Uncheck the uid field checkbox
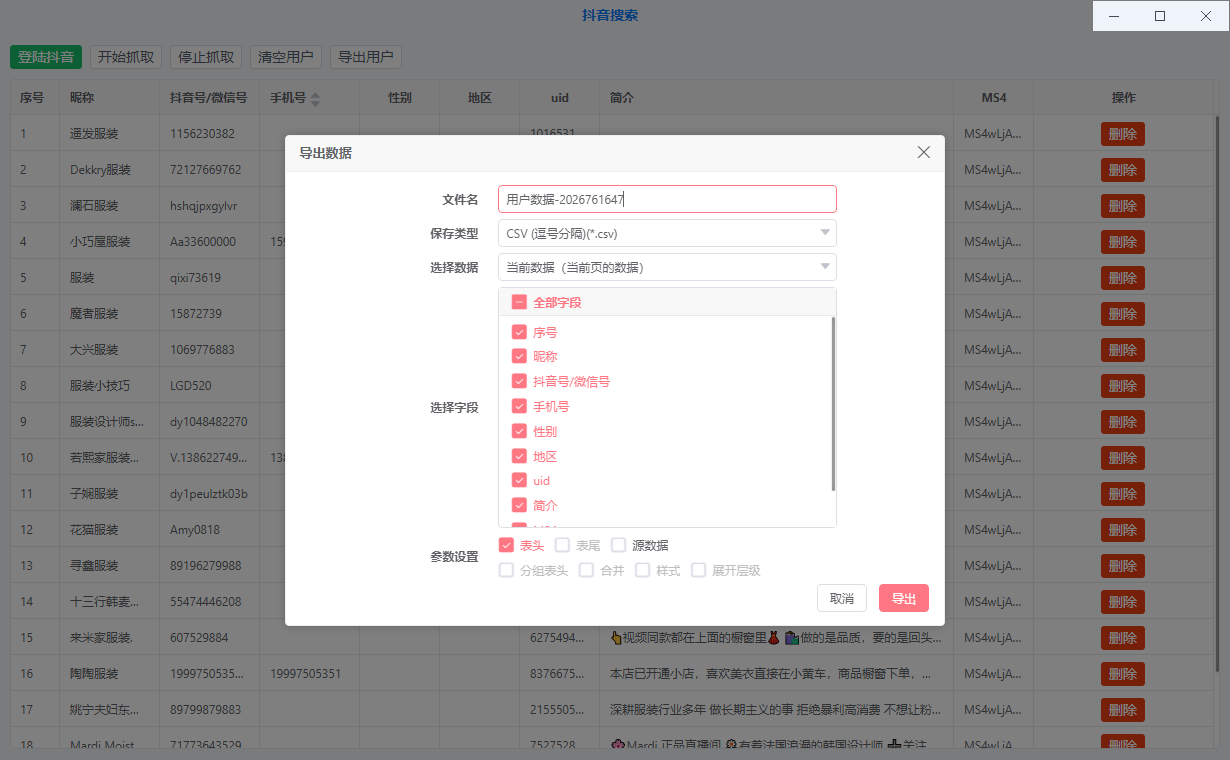Viewport: 1230px width, 760px height. click(x=519, y=481)
